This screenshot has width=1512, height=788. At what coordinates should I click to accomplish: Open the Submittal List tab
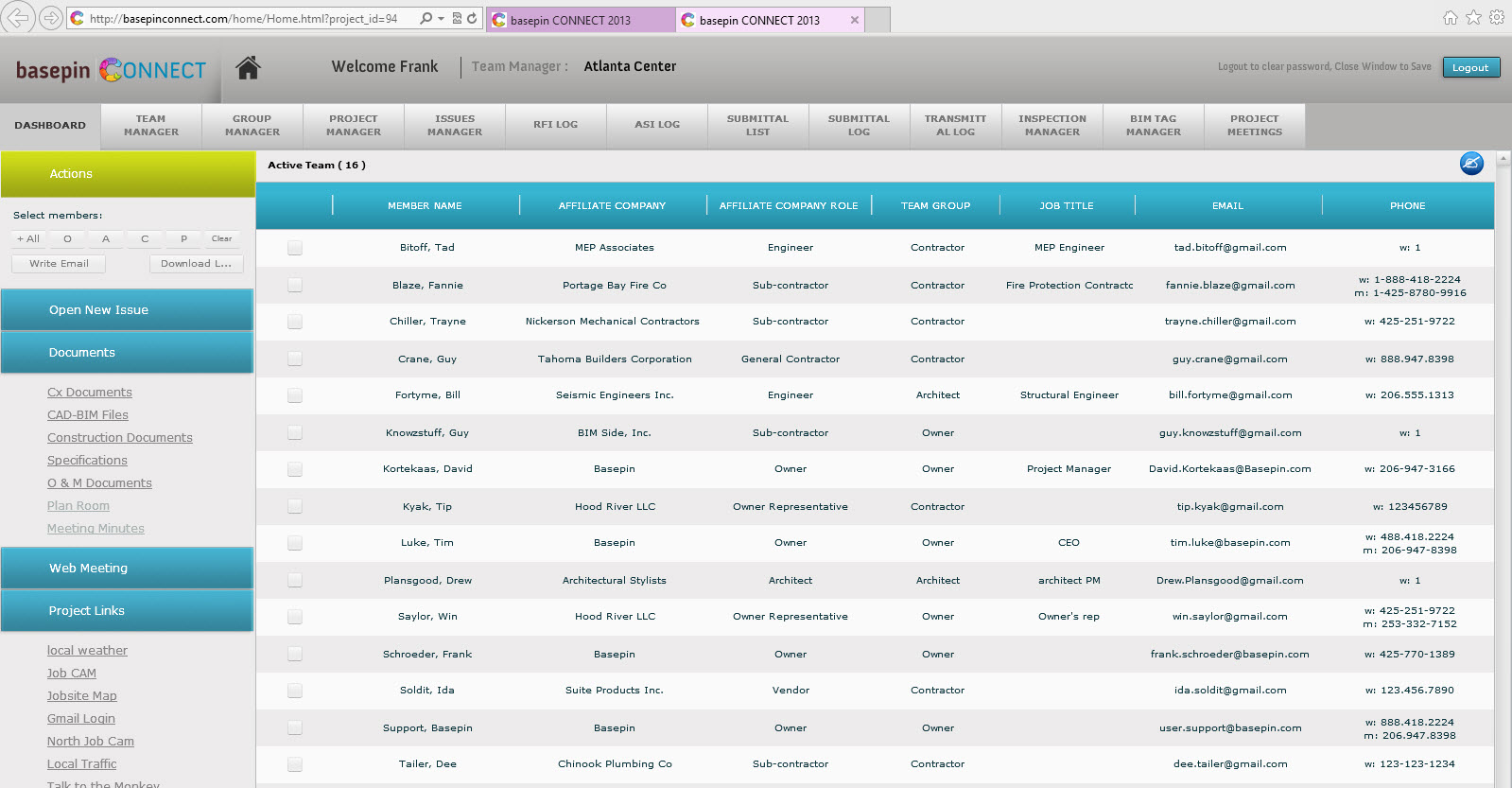(x=758, y=126)
